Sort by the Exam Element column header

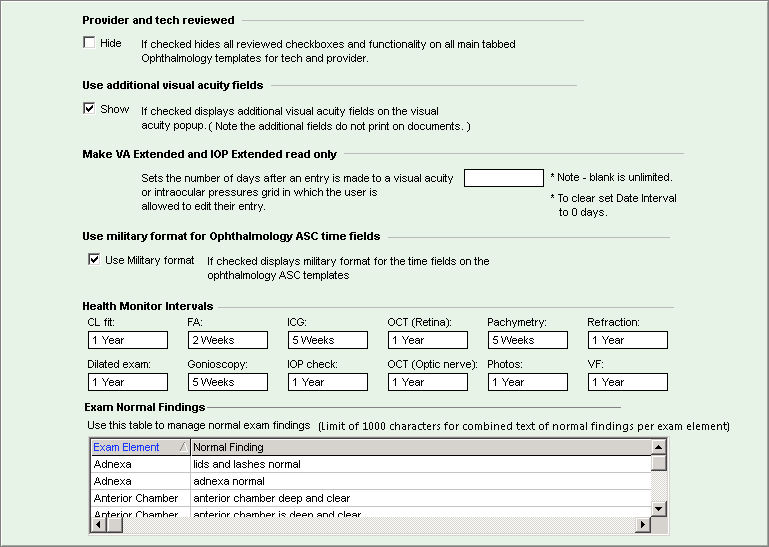(x=141, y=447)
